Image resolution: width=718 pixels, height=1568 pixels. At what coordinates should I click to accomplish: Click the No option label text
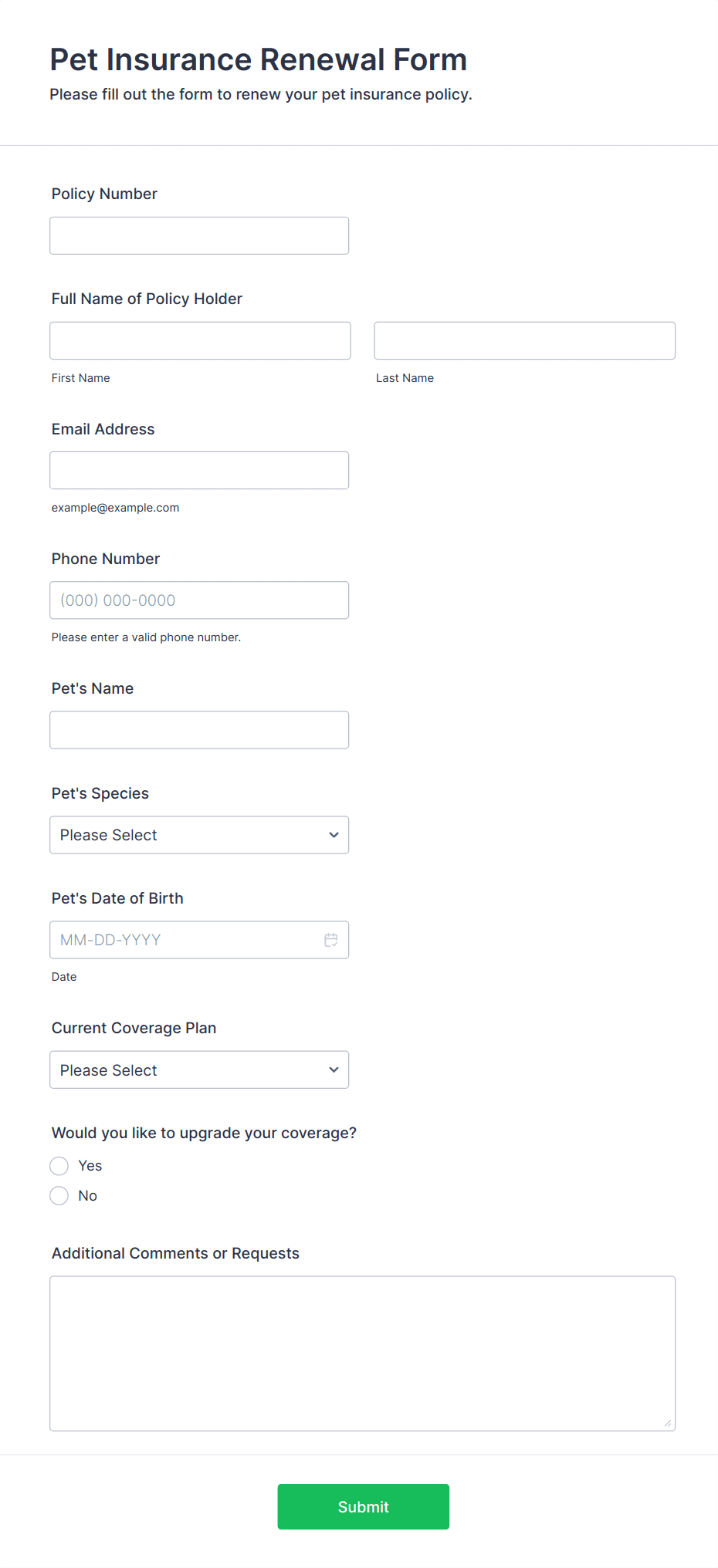pyautogui.click(x=88, y=1195)
